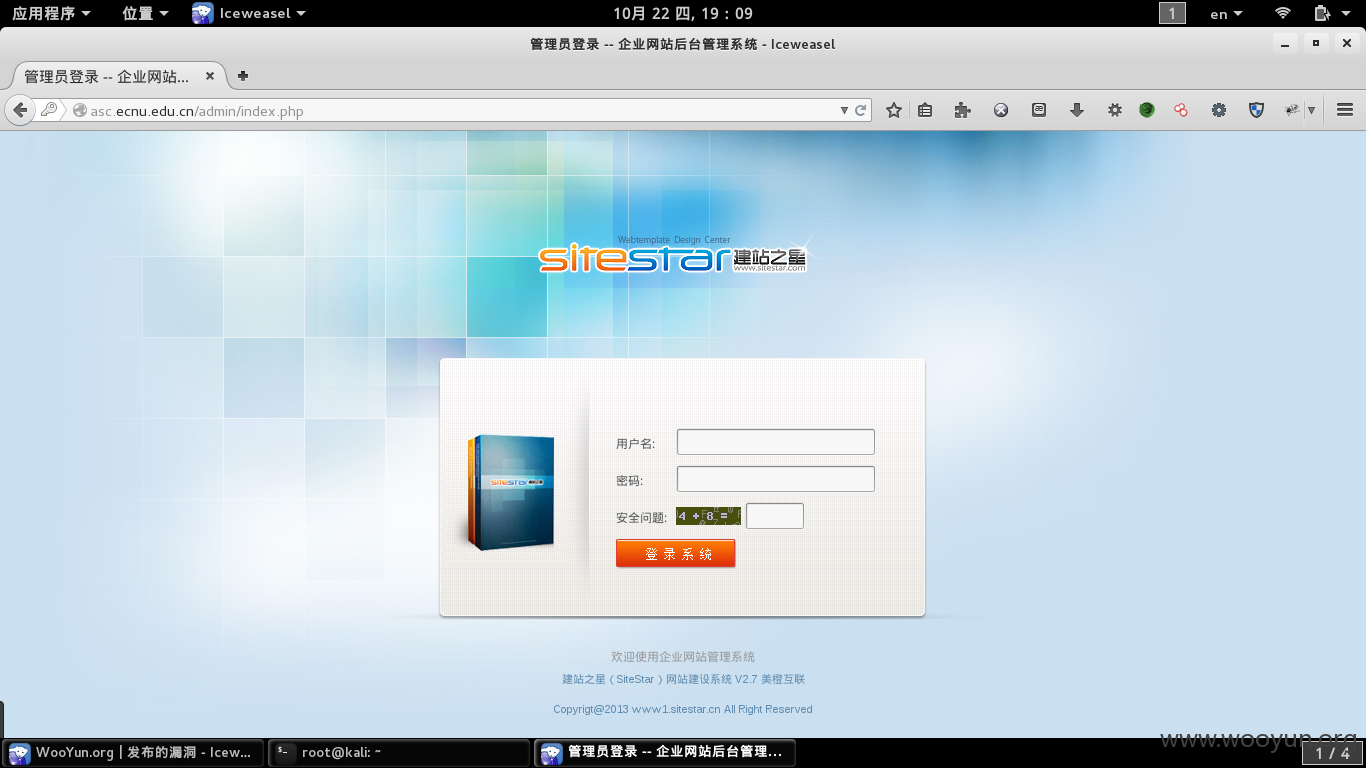1366x768 pixels.
Task: Open the add-ons puzzle piece icon
Action: [x=963, y=111]
